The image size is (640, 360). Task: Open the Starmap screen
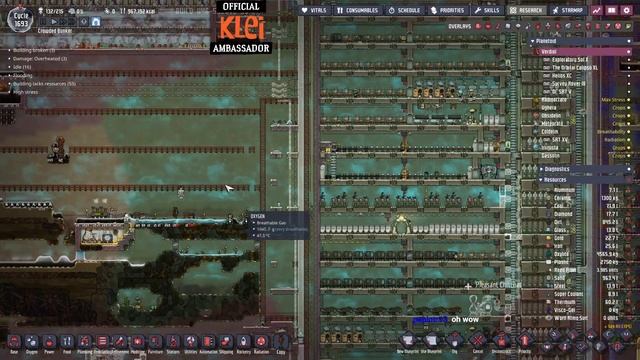(x=568, y=10)
